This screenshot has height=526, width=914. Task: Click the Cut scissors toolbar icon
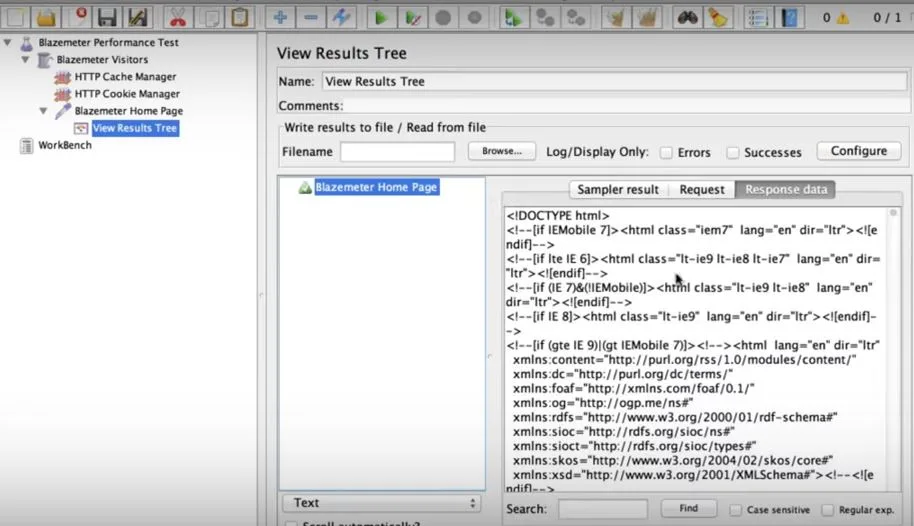[x=177, y=17]
